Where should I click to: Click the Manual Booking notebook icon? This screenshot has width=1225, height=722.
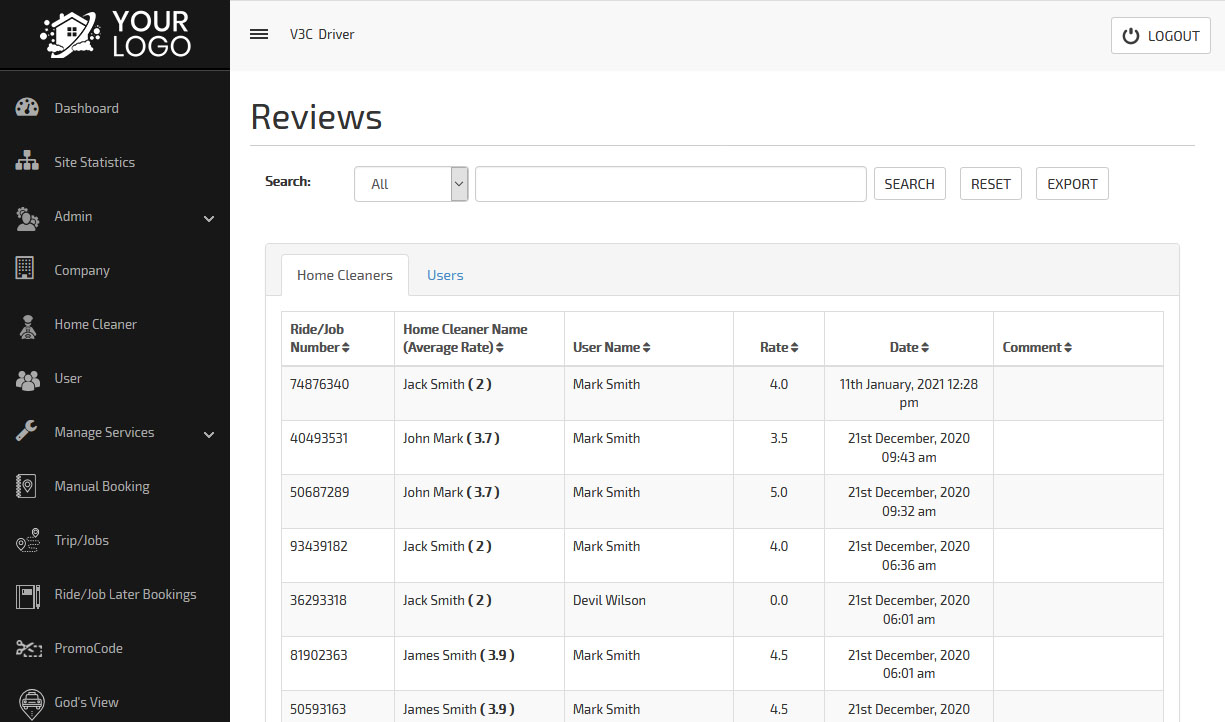pos(27,486)
